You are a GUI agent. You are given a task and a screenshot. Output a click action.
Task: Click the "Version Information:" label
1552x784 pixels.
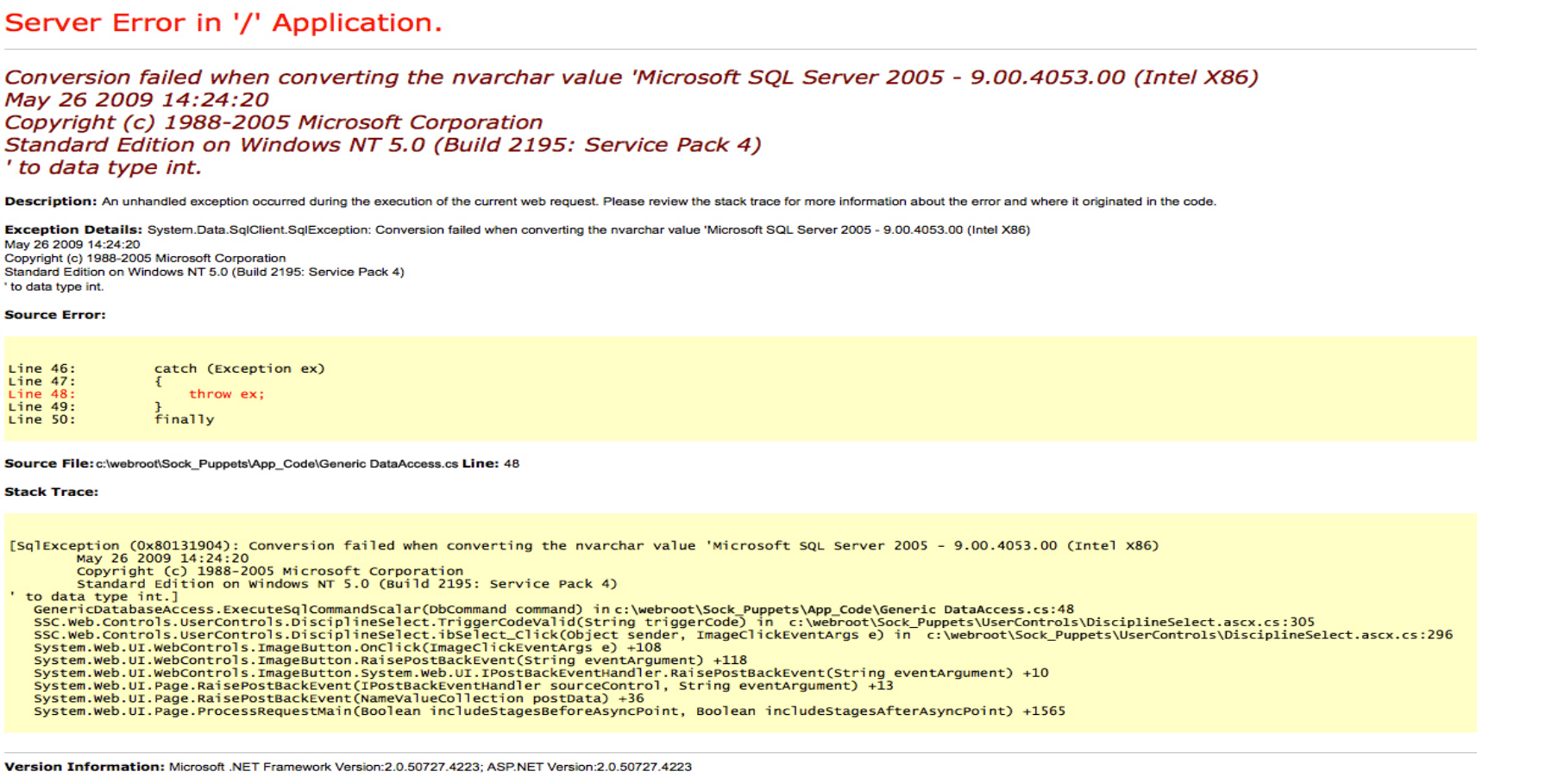[x=85, y=767]
